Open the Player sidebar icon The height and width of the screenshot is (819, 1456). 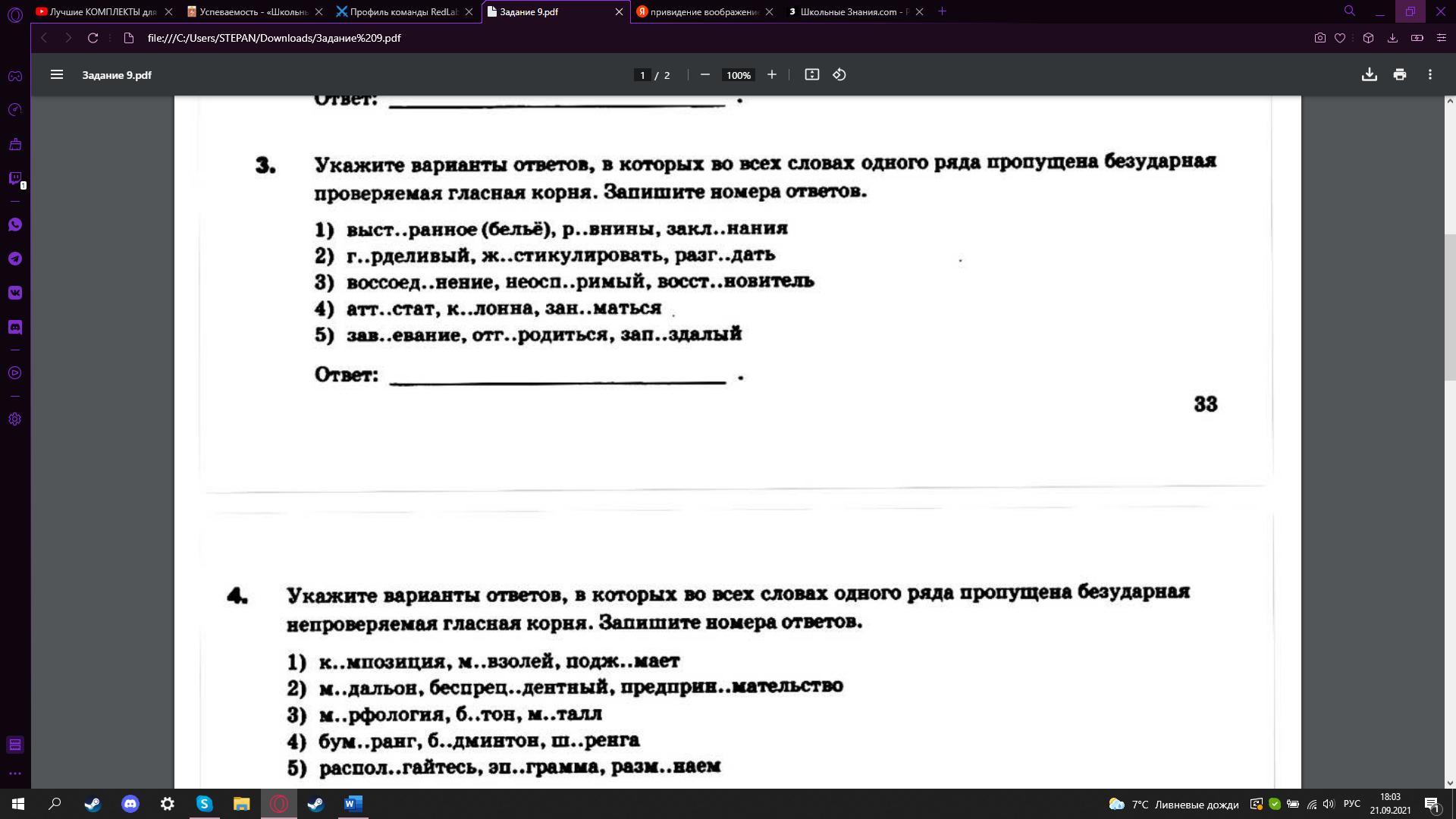click(x=15, y=373)
